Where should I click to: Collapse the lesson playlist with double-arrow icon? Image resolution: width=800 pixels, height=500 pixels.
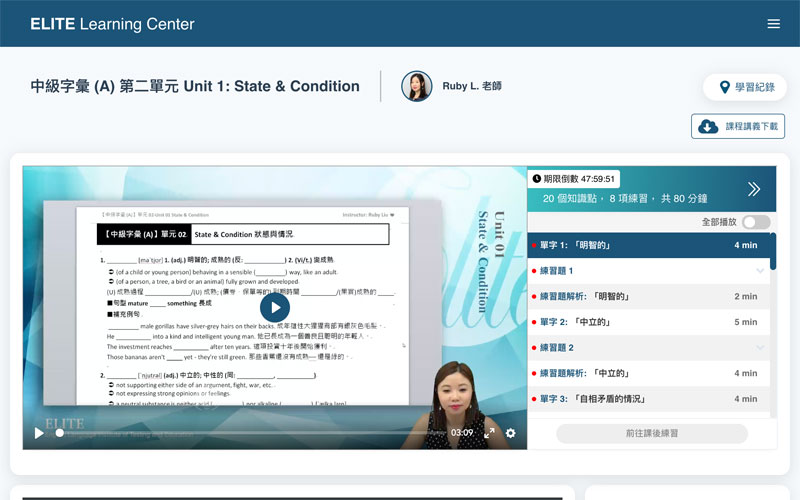click(x=754, y=189)
